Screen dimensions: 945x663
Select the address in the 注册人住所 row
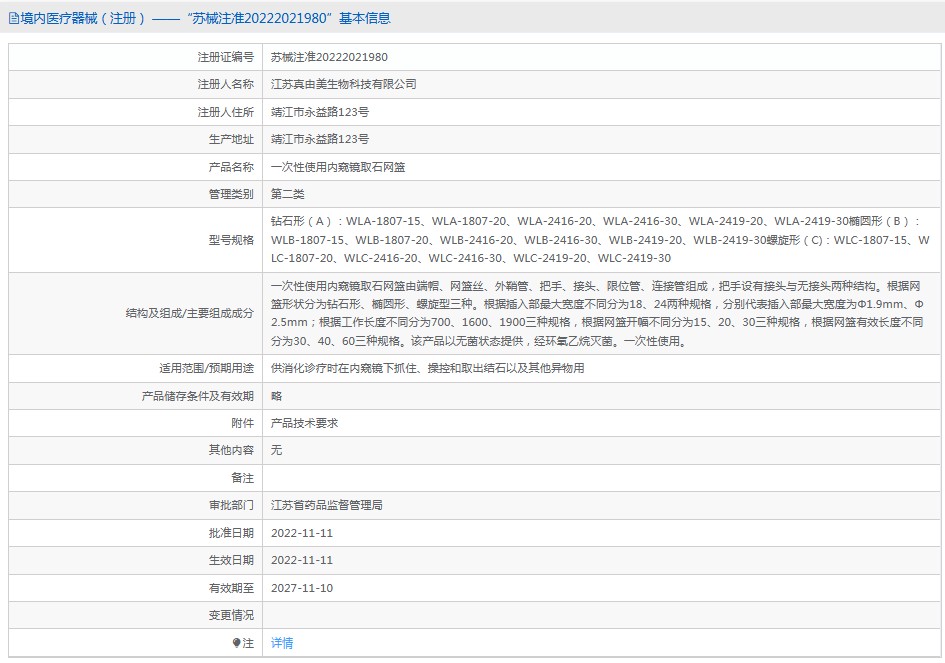320,112
